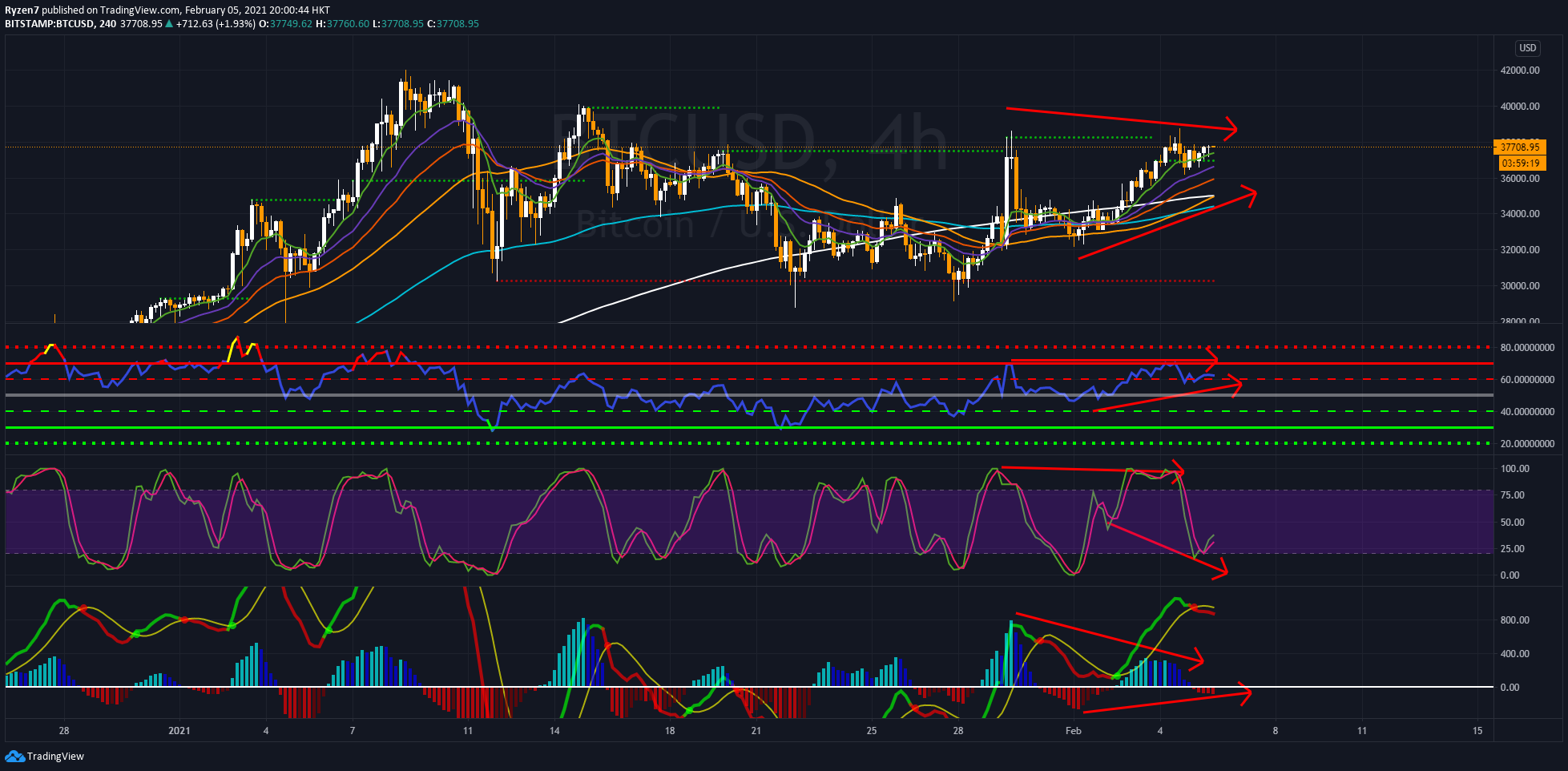Click the 7 date label on time axis

pyautogui.click(x=353, y=731)
